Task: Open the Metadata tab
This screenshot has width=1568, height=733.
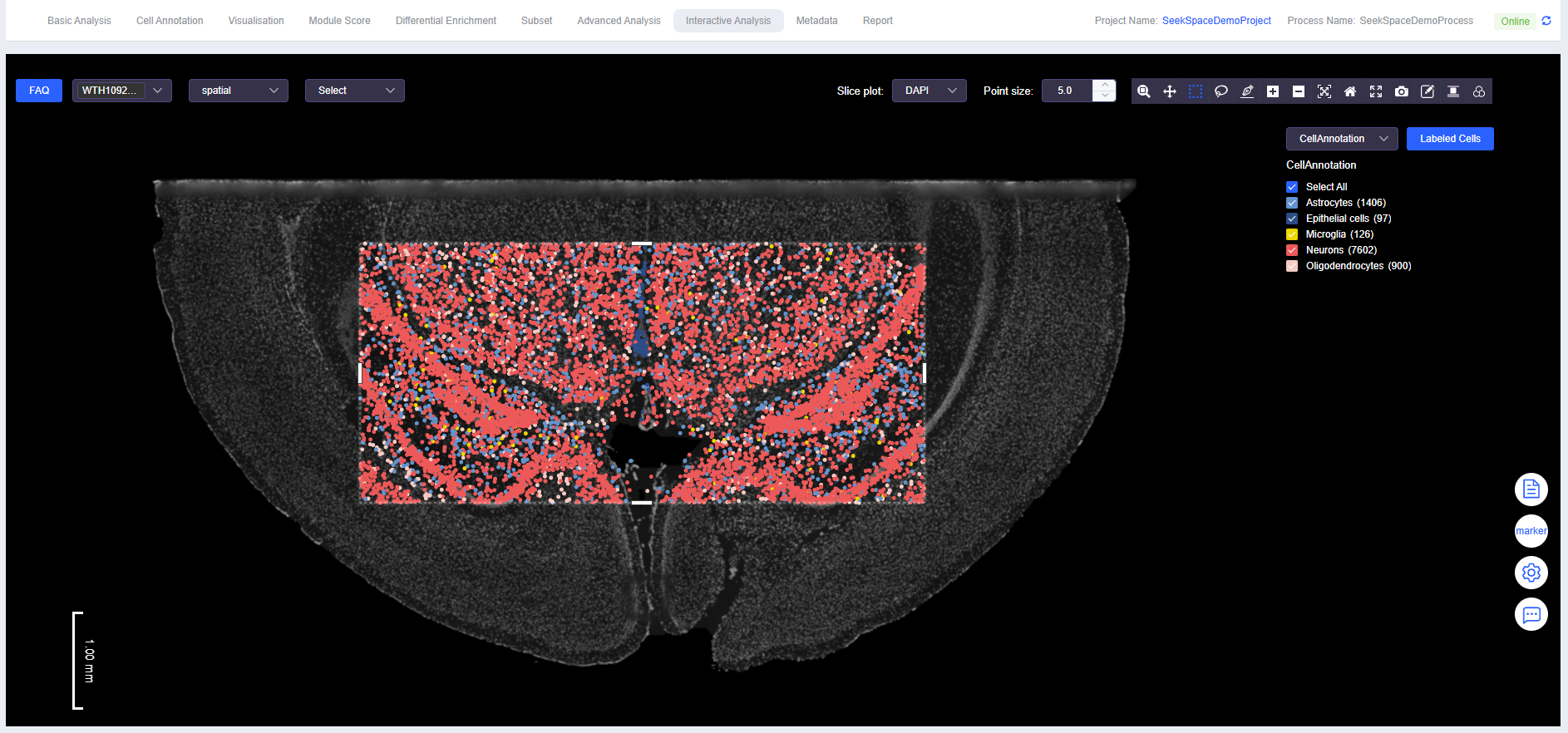Action: click(x=816, y=21)
